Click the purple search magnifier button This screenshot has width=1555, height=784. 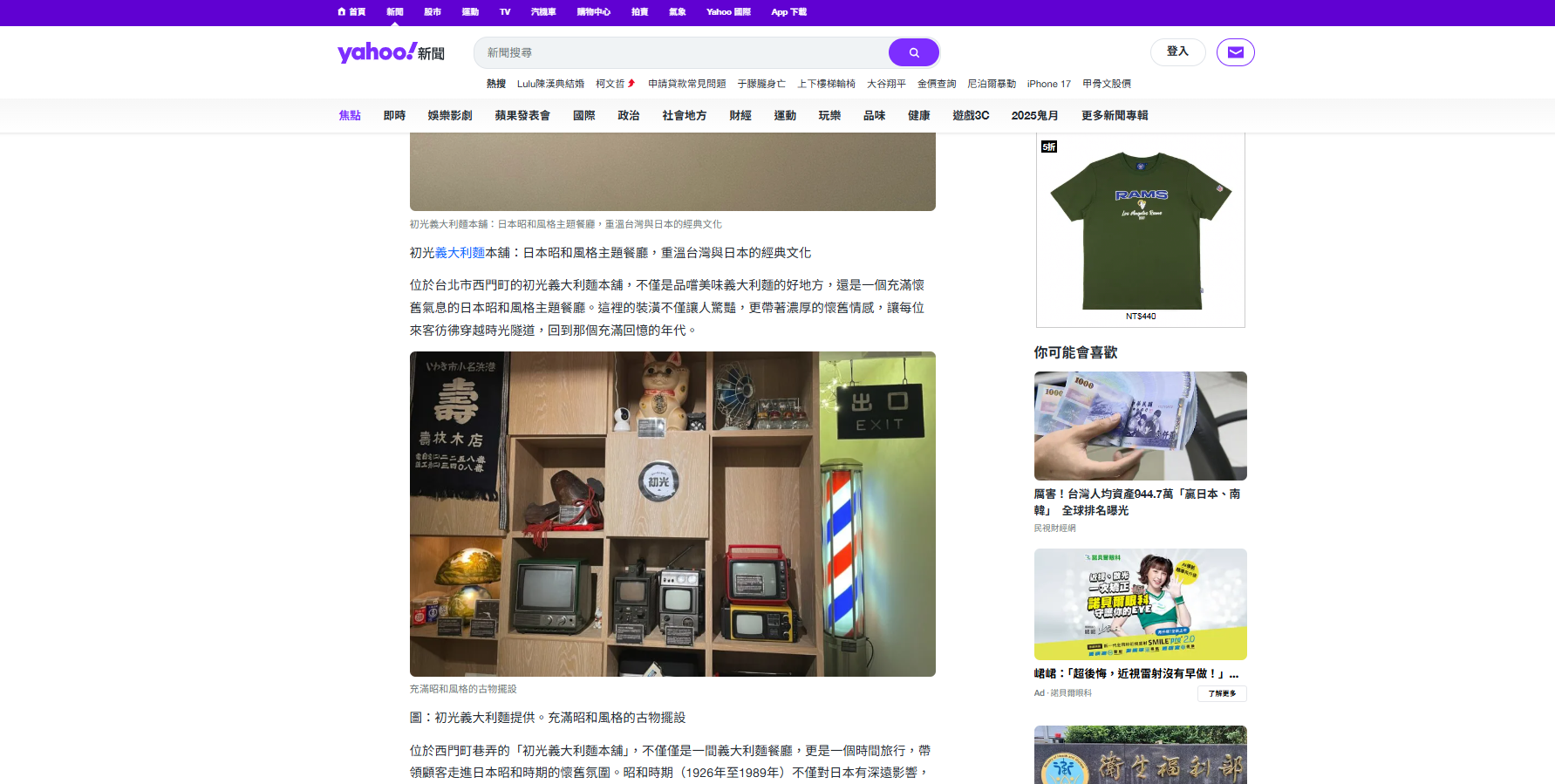[x=913, y=52]
